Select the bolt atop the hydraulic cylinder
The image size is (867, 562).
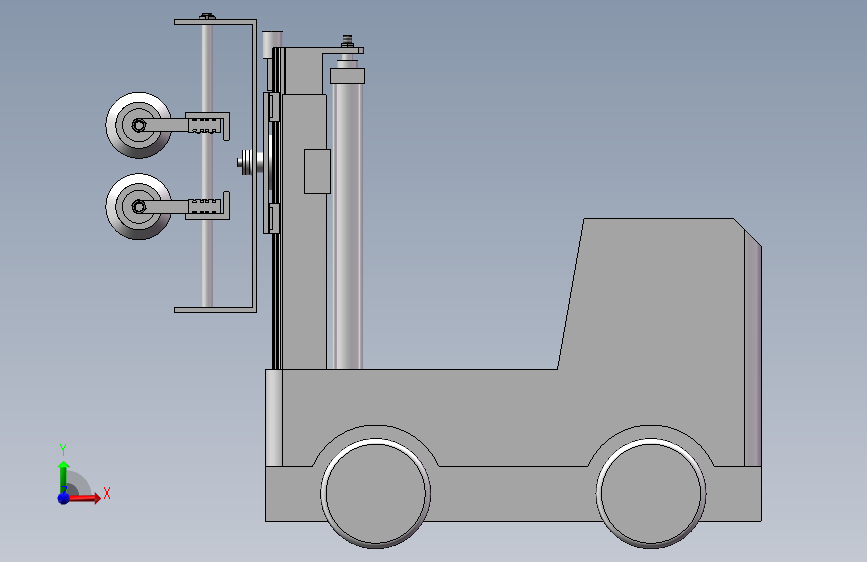coord(348,41)
